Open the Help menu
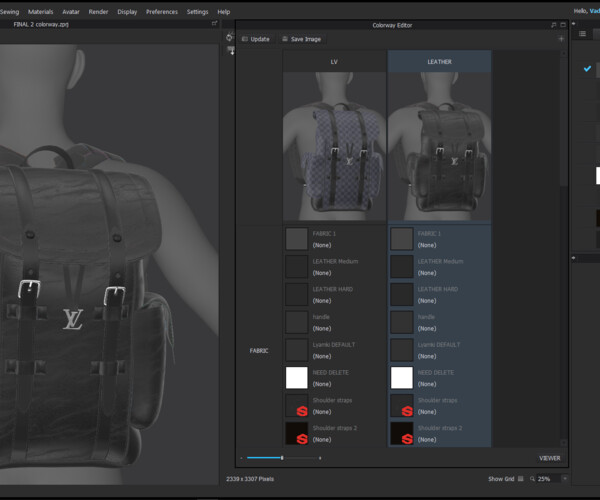600x500 pixels. tap(223, 12)
